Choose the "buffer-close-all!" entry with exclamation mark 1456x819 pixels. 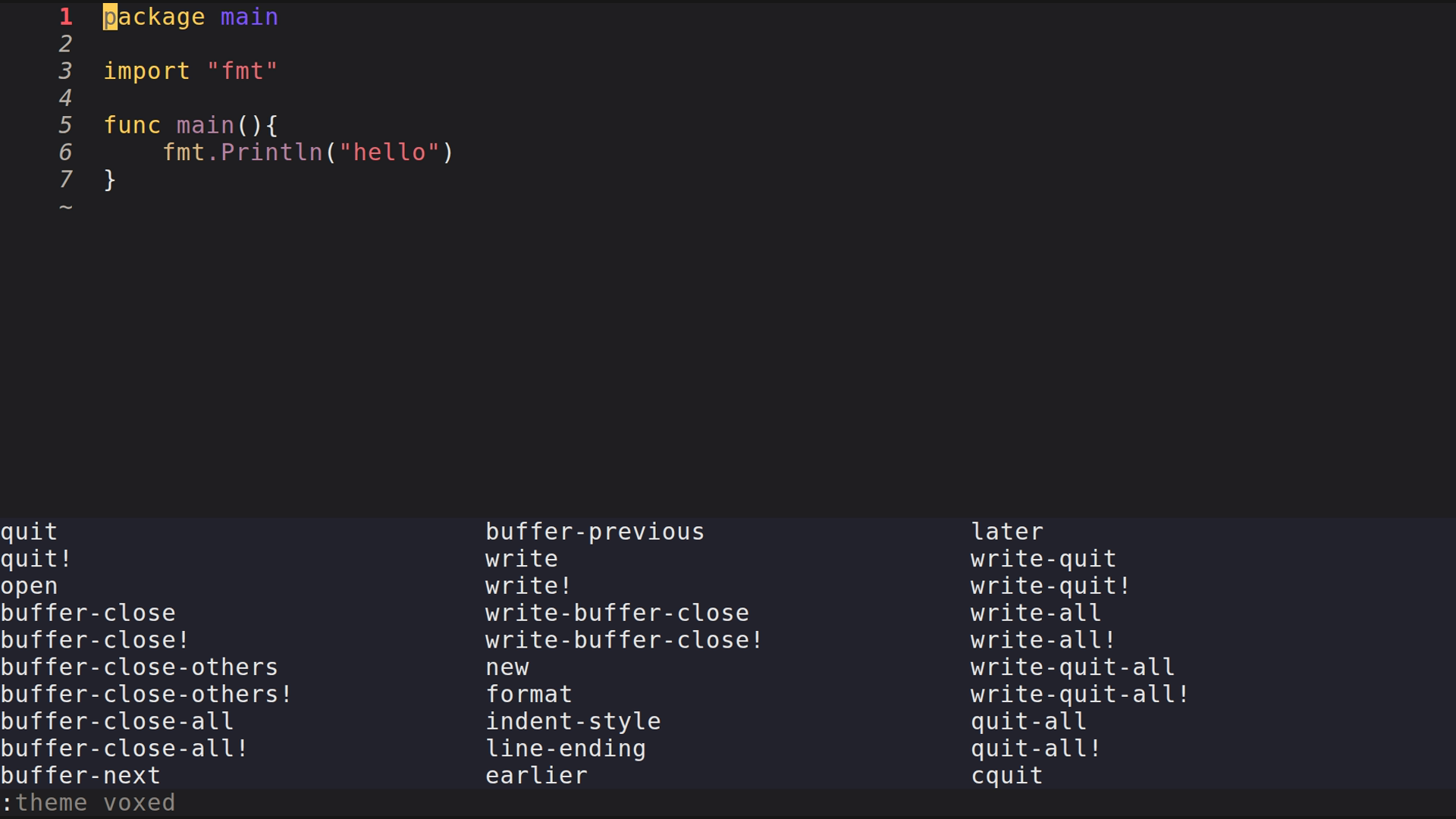tap(124, 749)
